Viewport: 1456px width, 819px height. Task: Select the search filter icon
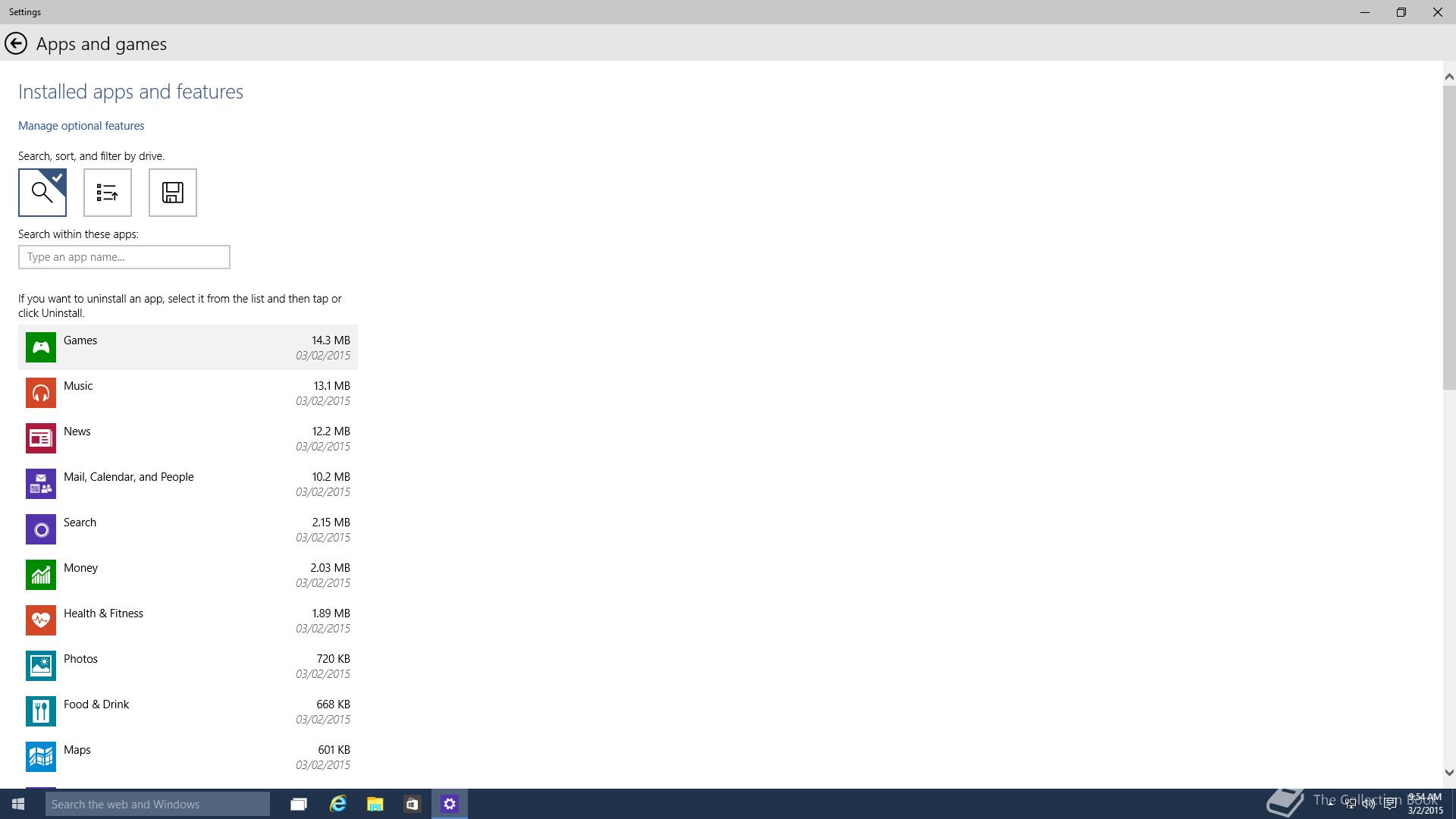point(42,193)
